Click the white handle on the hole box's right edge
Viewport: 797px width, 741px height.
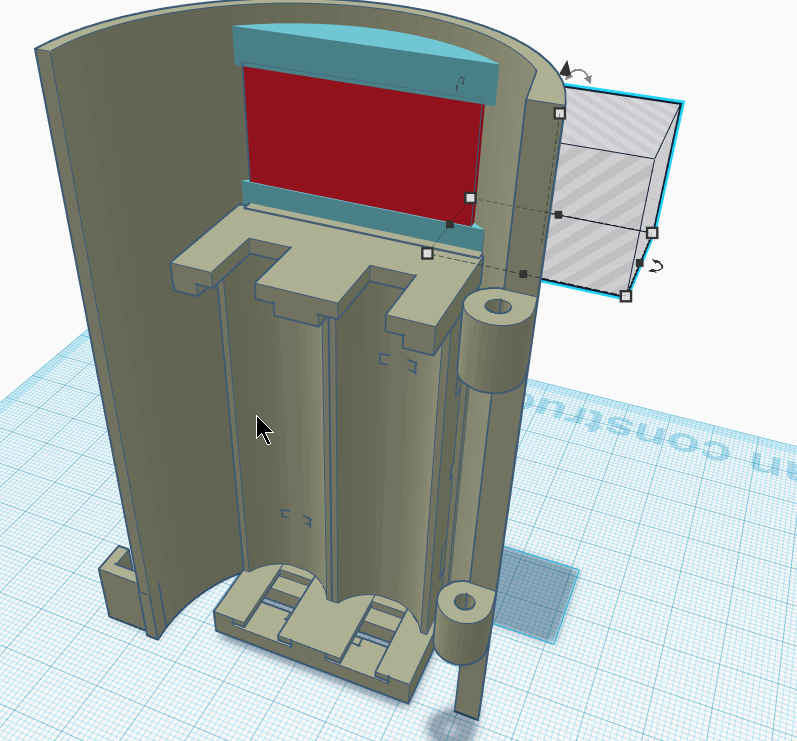652,233
